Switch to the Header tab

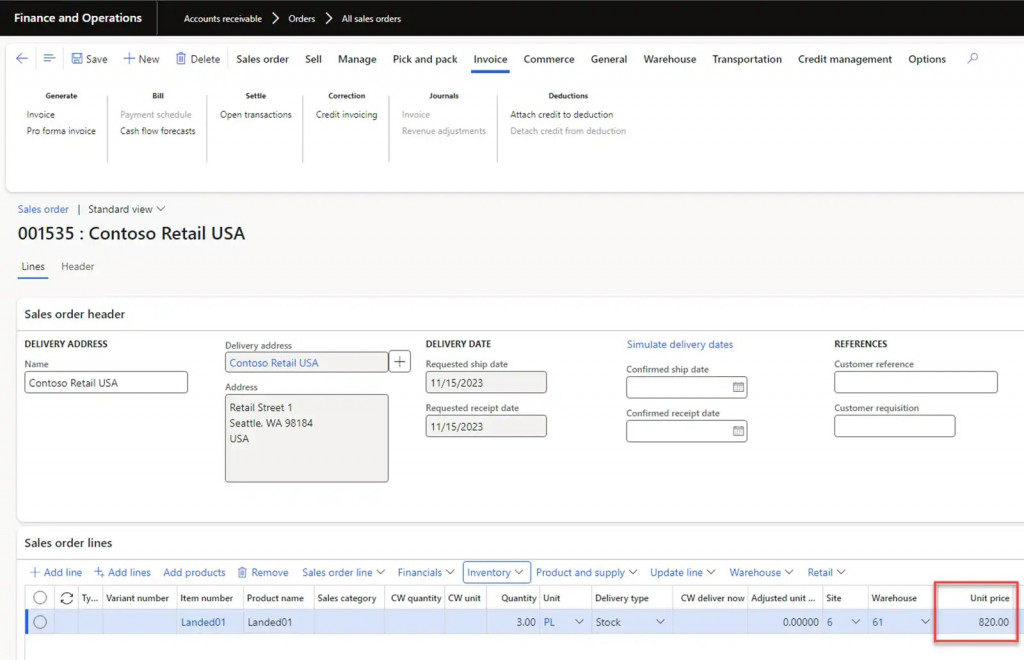(x=78, y=267)
